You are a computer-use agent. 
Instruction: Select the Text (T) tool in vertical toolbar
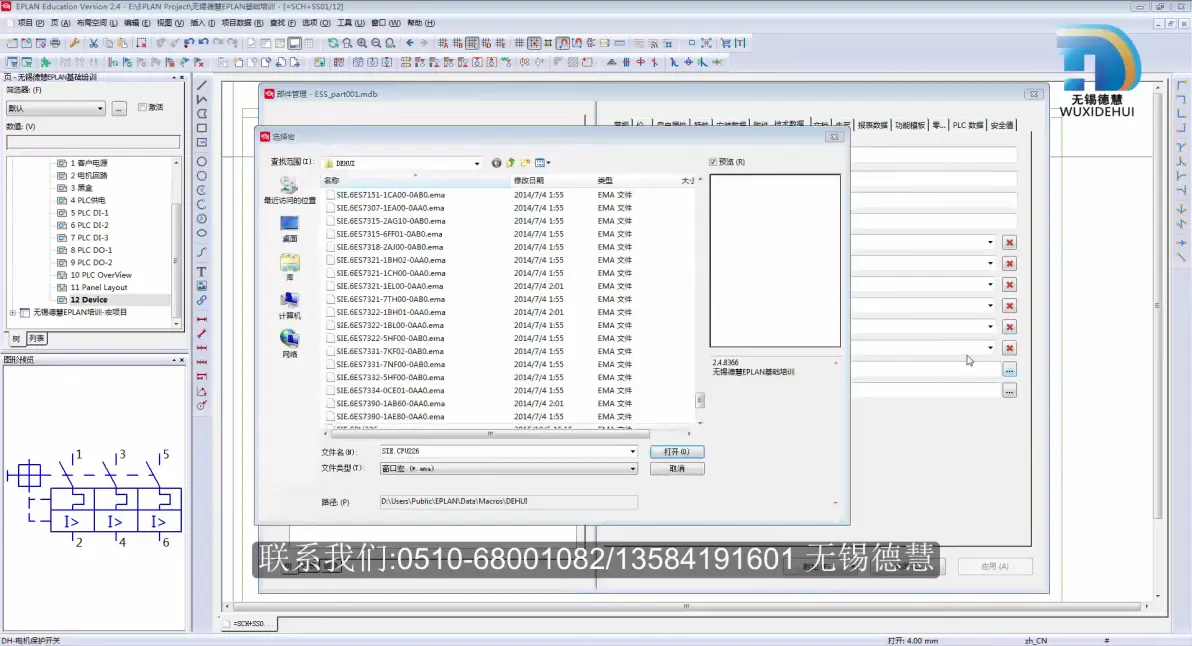[x=201, y=271]
